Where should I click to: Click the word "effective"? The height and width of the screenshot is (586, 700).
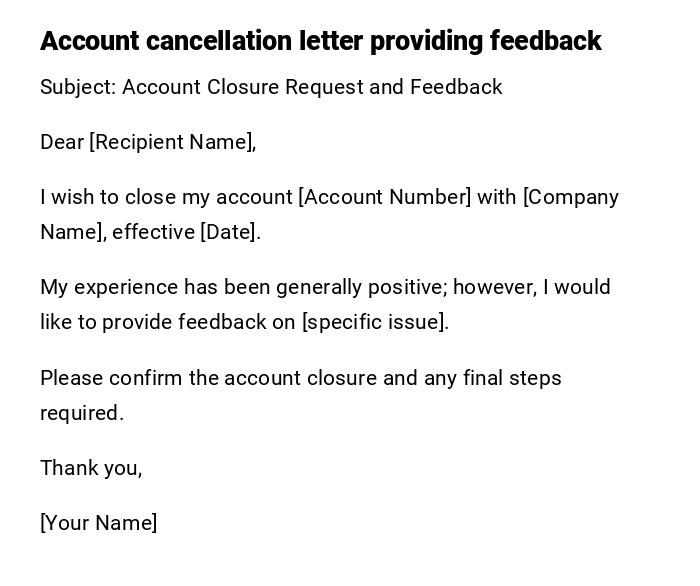click(x=154, y=232)
